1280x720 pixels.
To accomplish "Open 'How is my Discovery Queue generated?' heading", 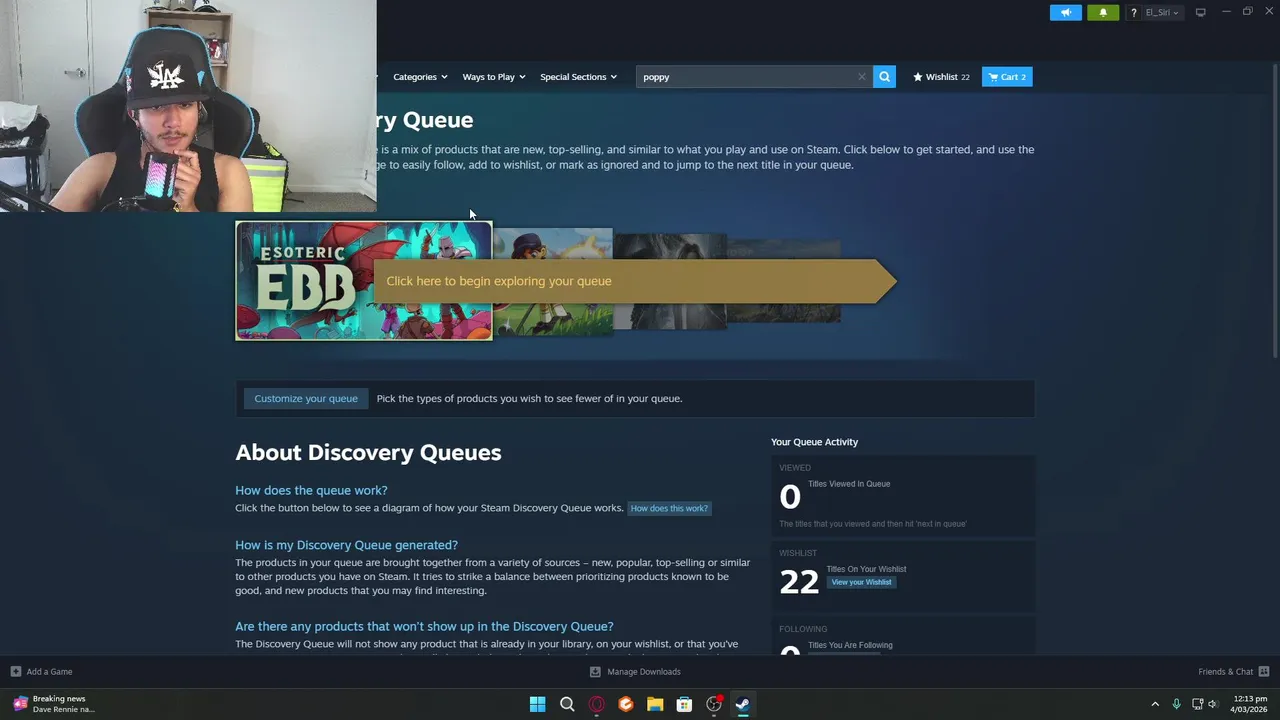I will [x=346, y=545].
